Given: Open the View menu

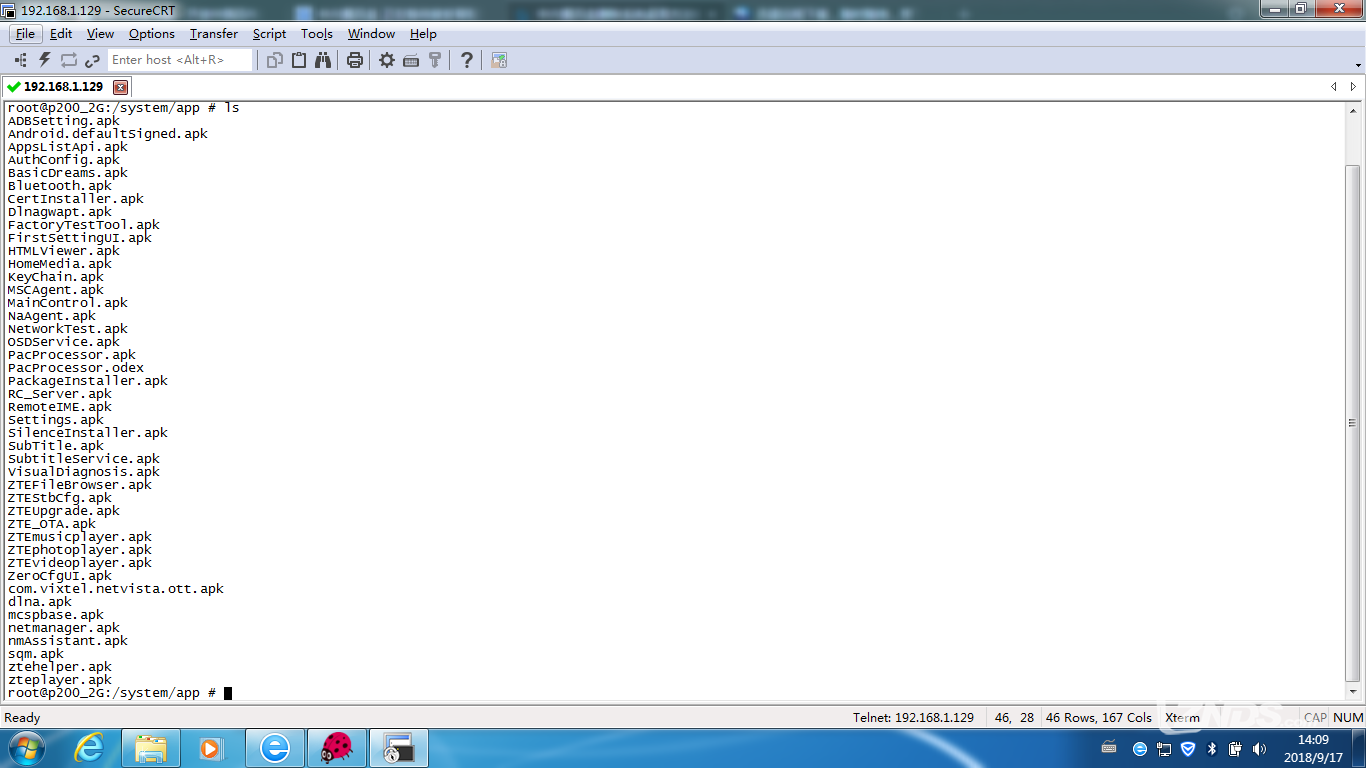Looking at the screenshot, I should pyautogui.click(x=100, y=34).
